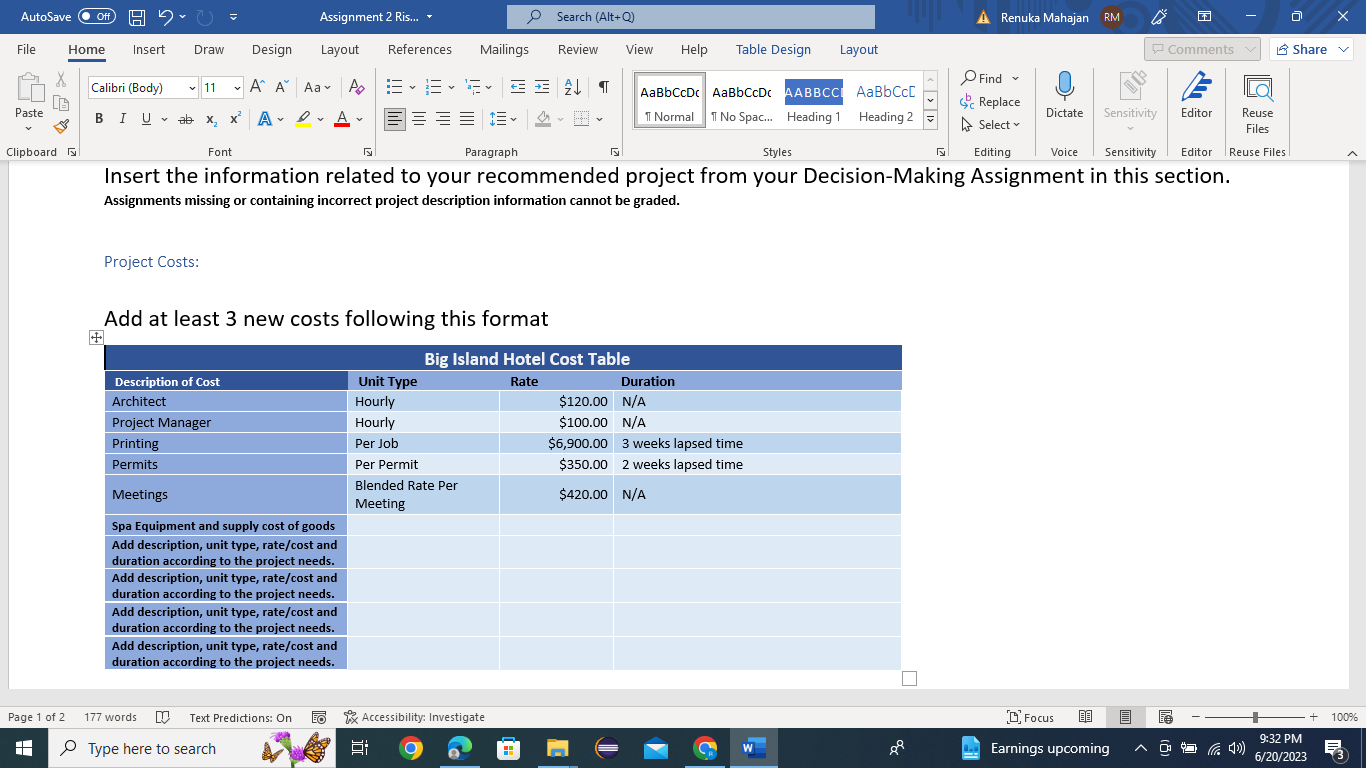Toggle subscript formatting
Screen dimensions: 1366x768
[x=212, y=119]
